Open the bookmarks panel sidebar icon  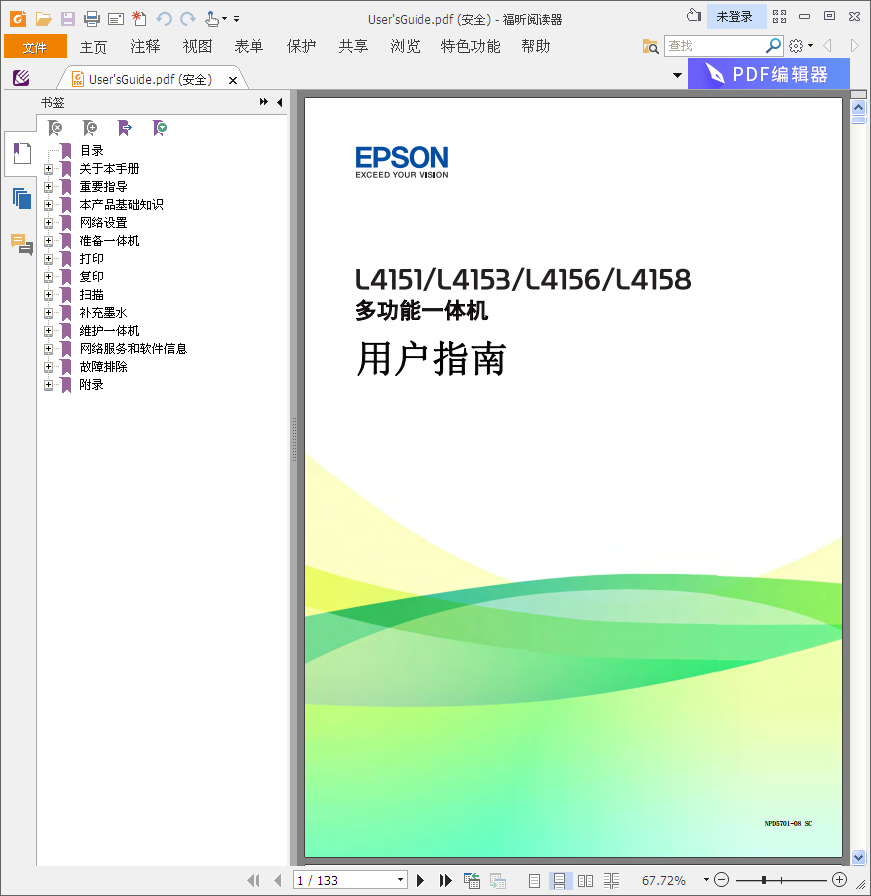click(22, 153)
